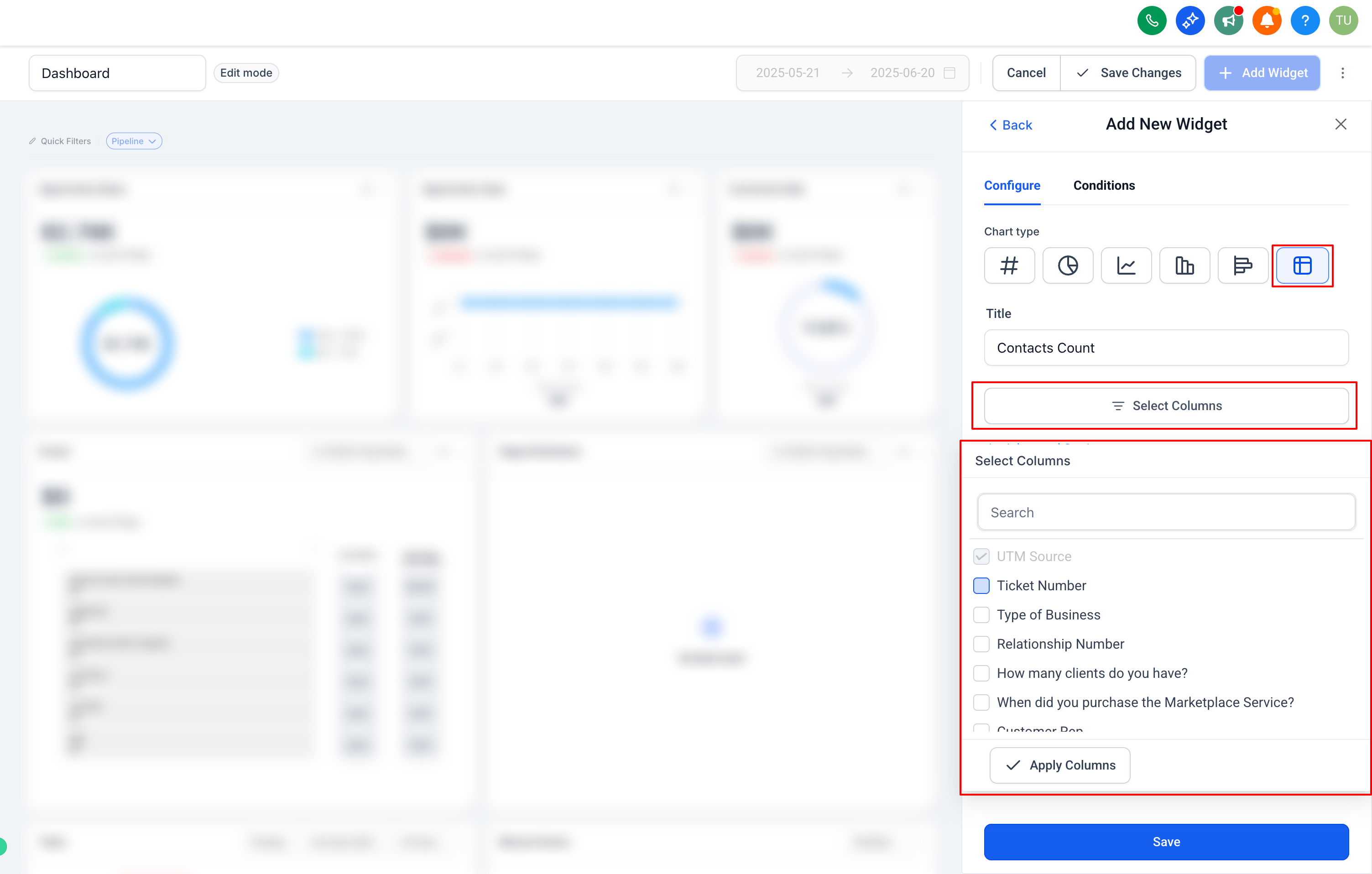Screen dimensions: 1372x874
Task: Select the number chart type icon
Action: [x=1009, y=265]
